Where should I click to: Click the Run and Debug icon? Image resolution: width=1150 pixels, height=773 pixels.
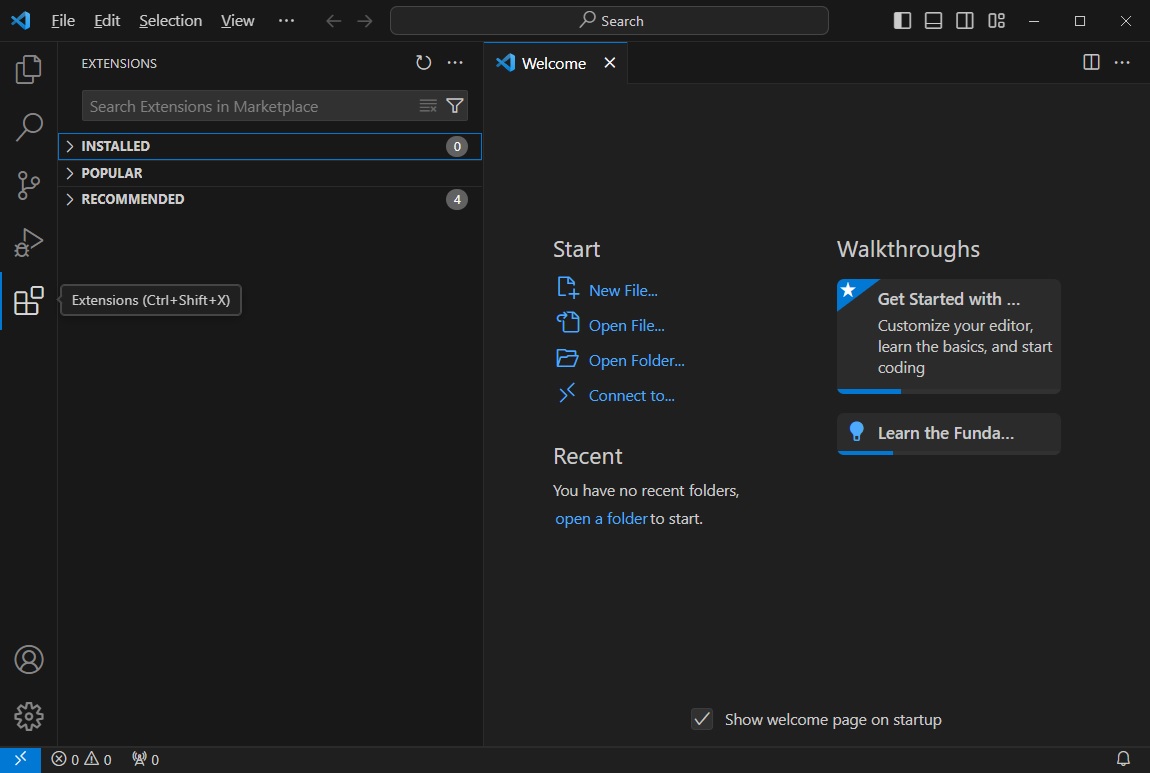pyautogui.click(x=29, y=242)
